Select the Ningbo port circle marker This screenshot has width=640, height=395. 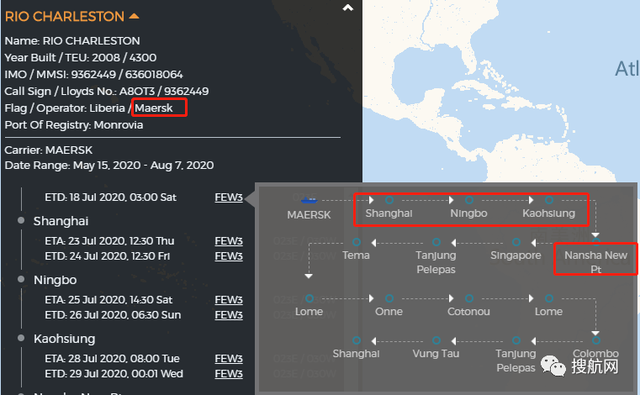pos(469,200)
